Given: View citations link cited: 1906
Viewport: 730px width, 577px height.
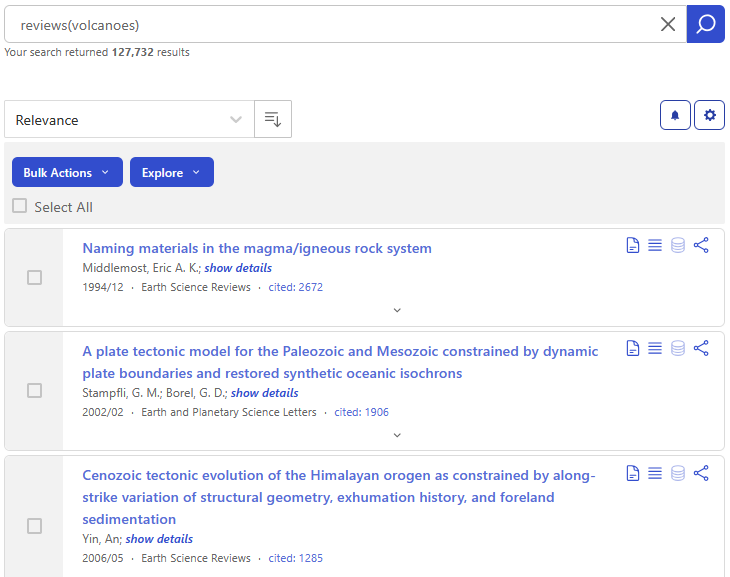Looking at the screenshot, I should pyautogui.click(x=361, y=412).
